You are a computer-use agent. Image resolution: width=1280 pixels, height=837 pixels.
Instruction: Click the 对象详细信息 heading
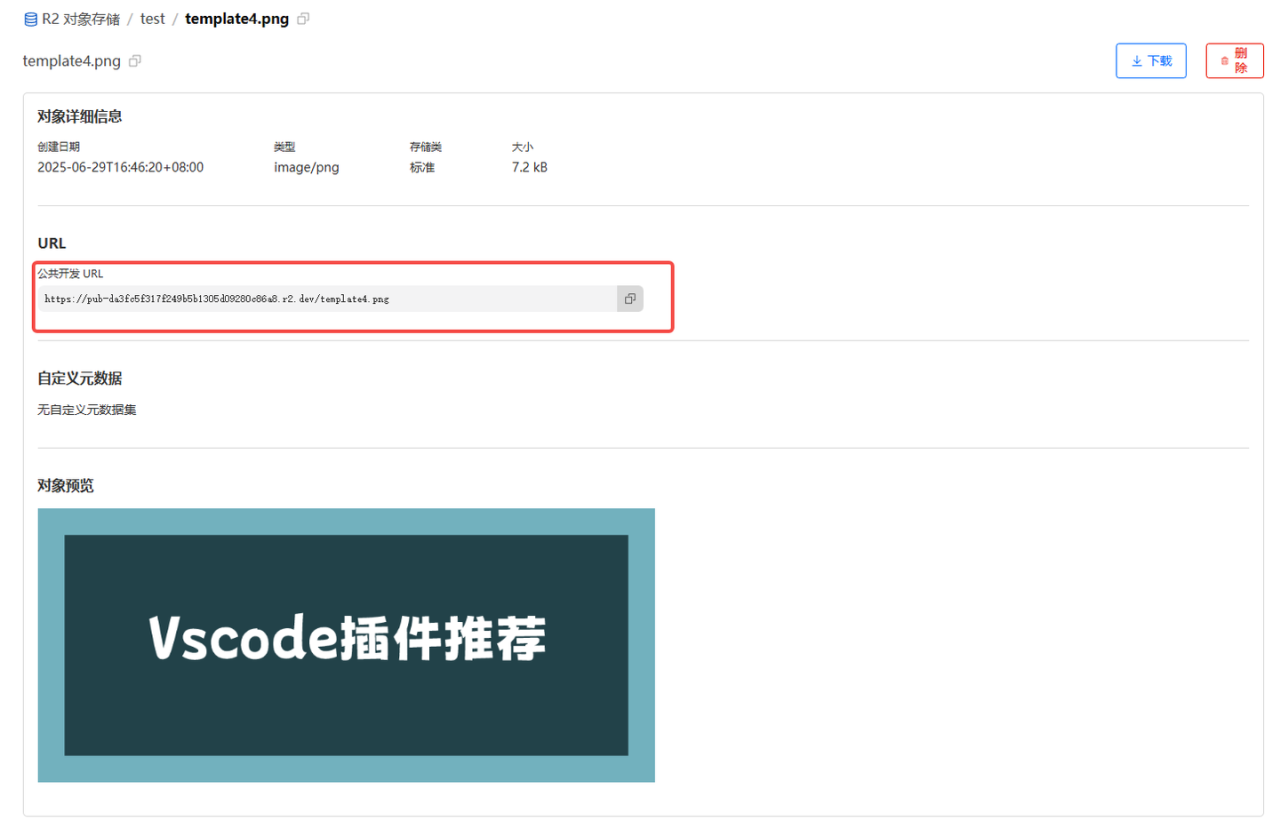[80, 116]
